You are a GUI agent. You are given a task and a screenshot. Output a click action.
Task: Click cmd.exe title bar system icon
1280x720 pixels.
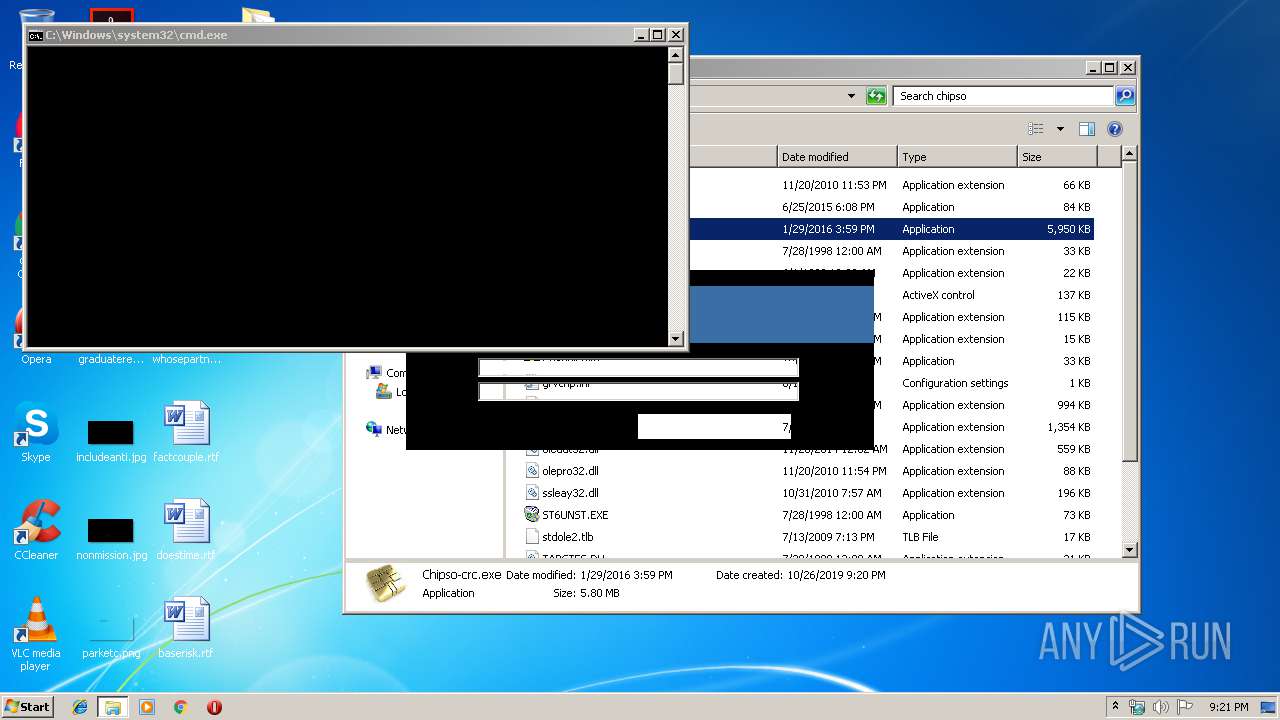(35, 35)
